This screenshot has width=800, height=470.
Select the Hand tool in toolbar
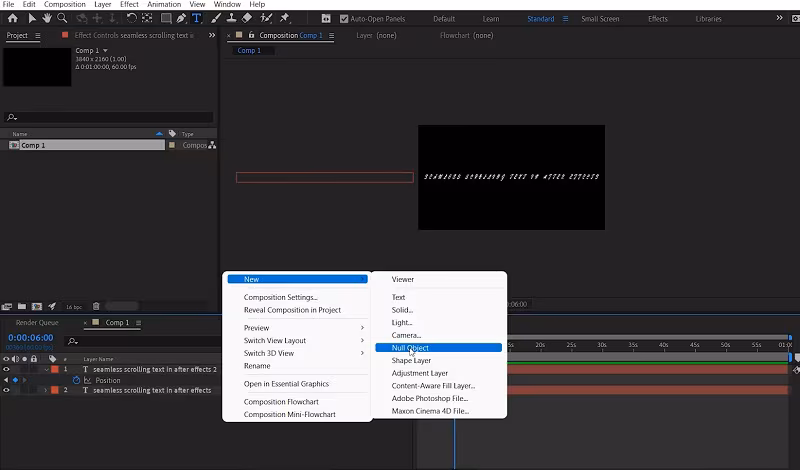[47, 18]
